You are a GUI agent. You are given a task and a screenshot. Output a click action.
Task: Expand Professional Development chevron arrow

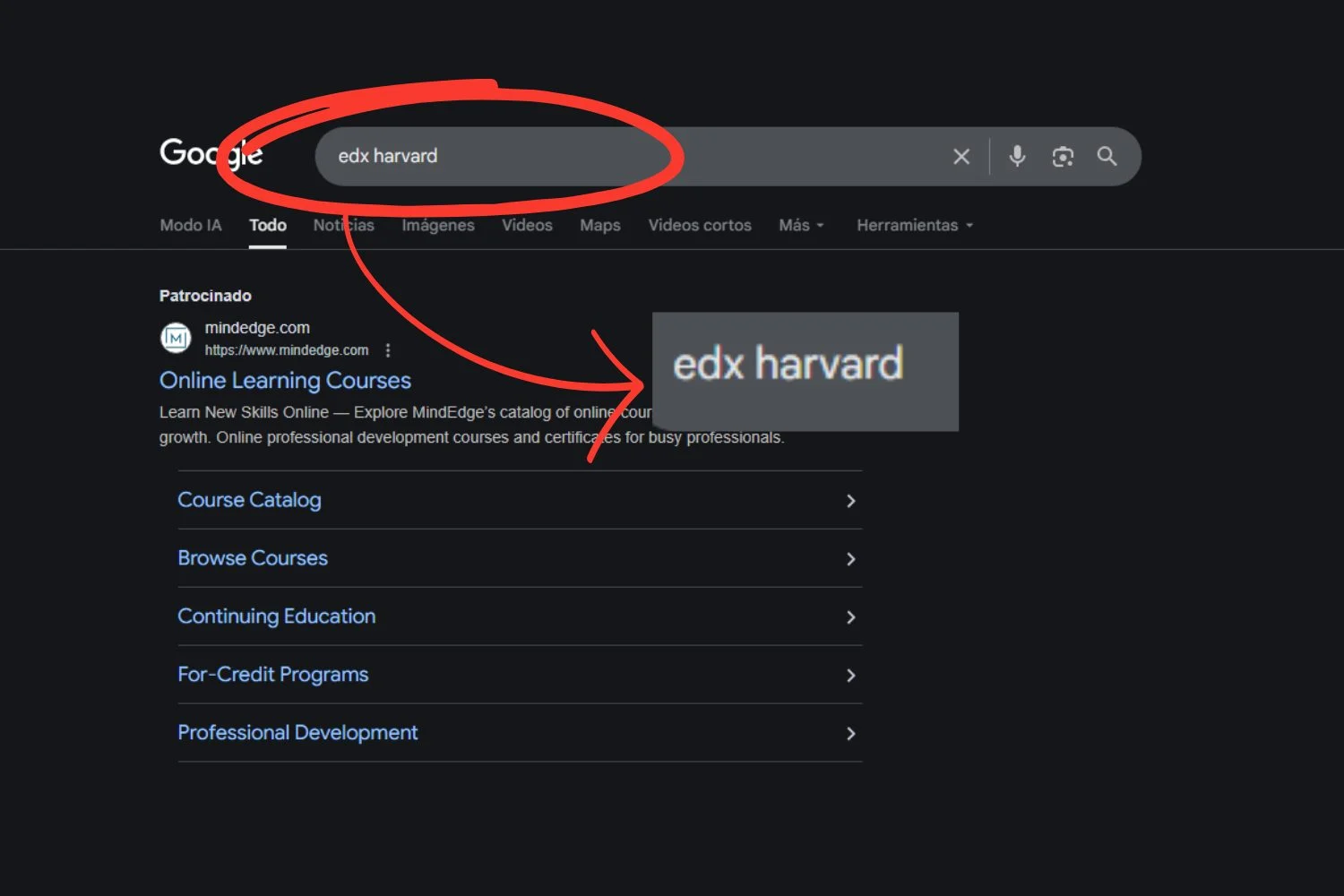click(x=850, y=734)
